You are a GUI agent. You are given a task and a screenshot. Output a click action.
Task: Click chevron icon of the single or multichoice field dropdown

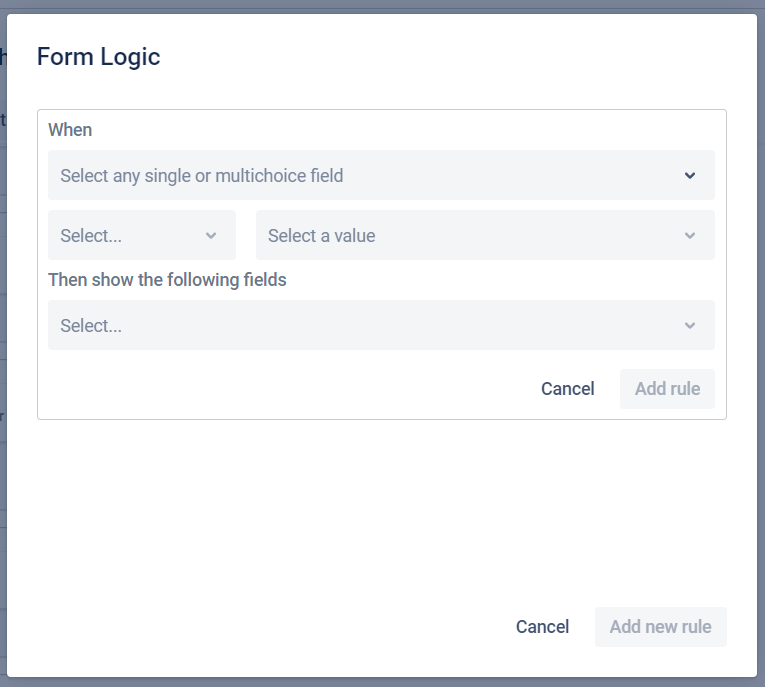click(x=689, y=176)
